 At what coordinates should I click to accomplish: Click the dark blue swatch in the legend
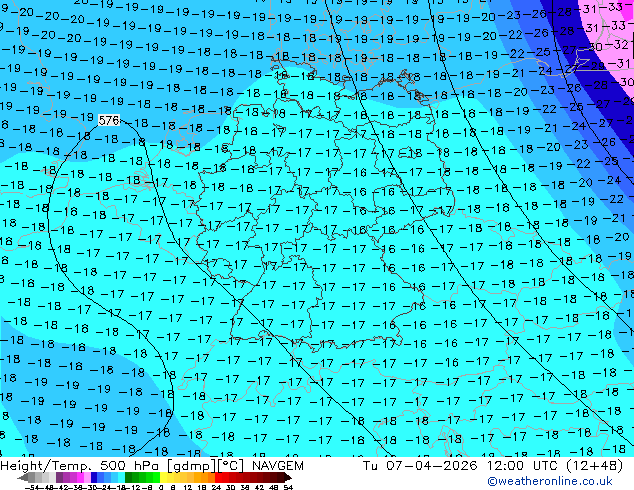[x=94, y=477]
